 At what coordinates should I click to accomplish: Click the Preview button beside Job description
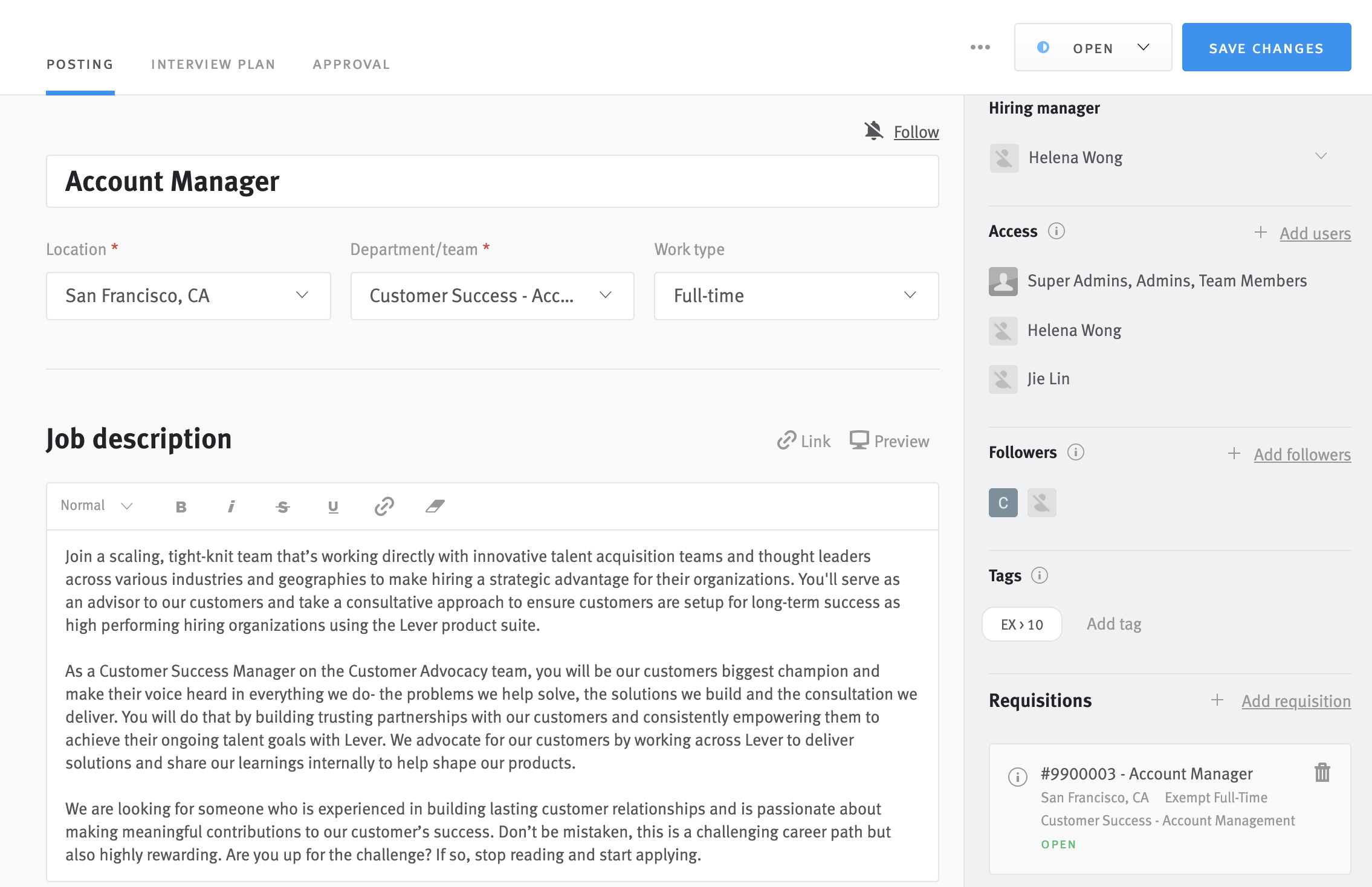(889, 441)
